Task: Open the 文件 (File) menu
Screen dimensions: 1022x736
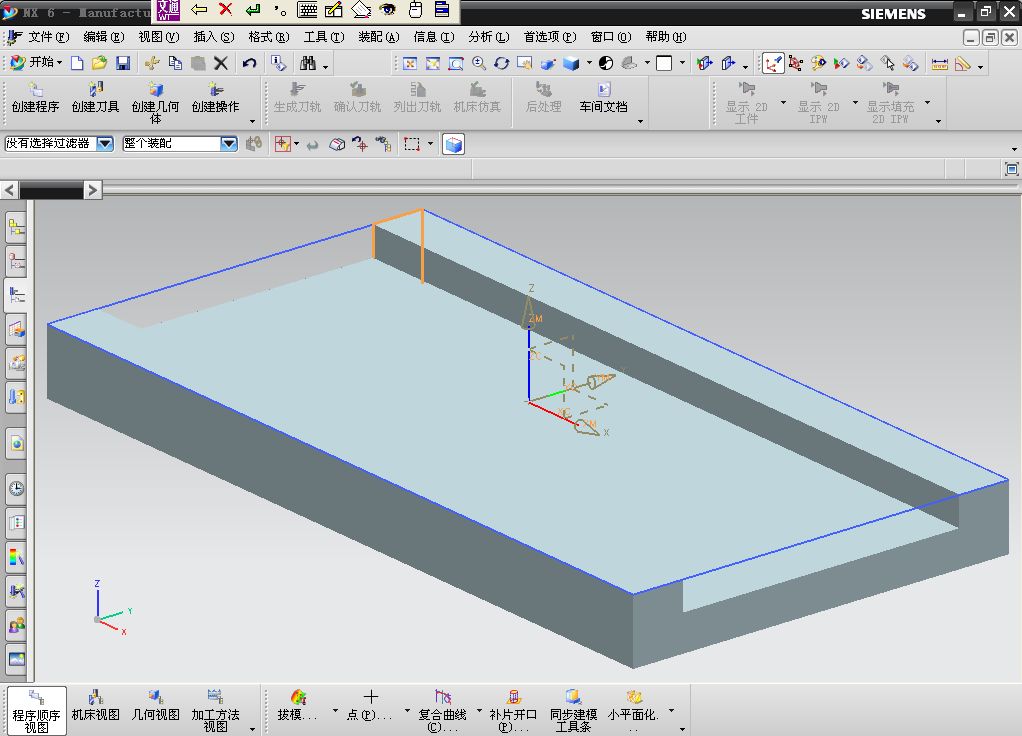Action: pyautogui.click(x=48, y=37)
